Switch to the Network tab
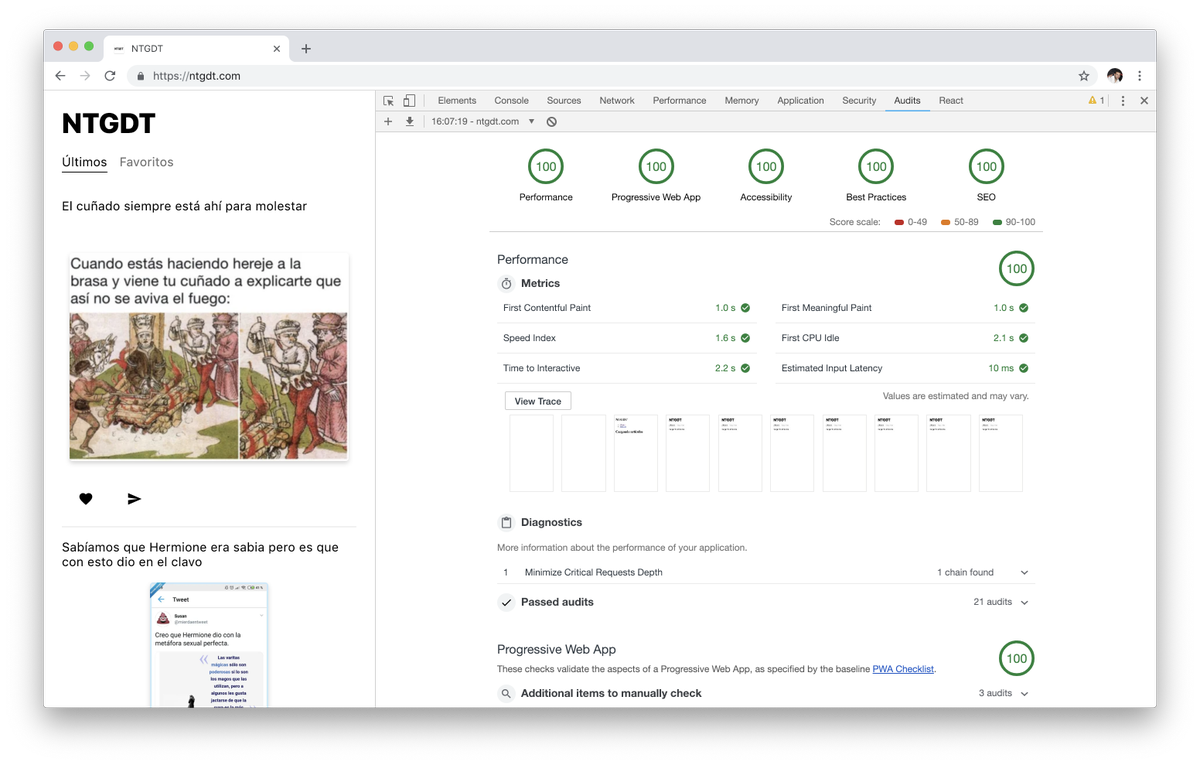 click(616, 101)
